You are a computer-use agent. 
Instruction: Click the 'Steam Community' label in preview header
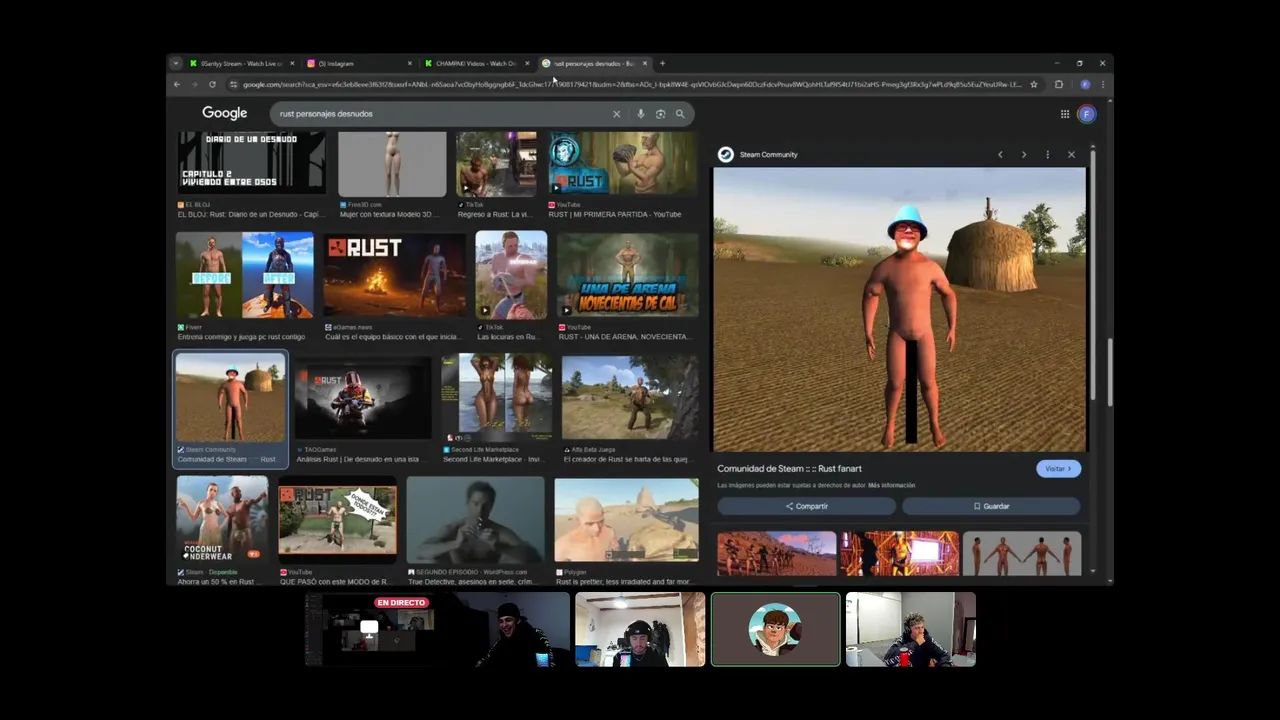click(768, 155)
